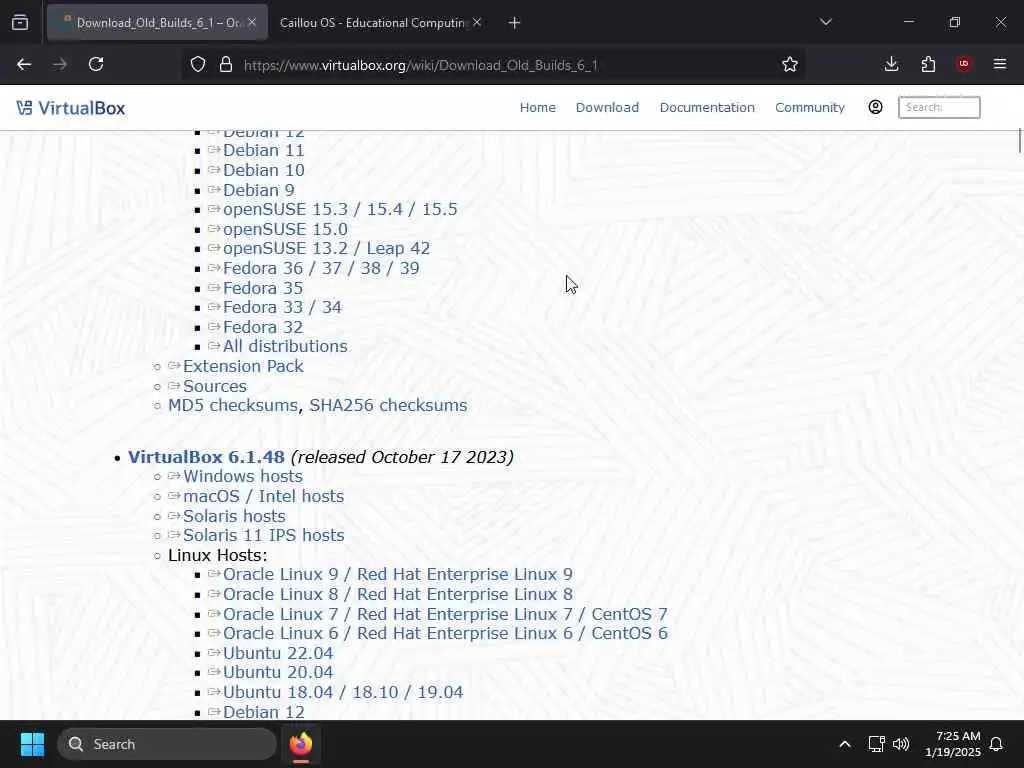Open the Community nav item

(810, 108)
